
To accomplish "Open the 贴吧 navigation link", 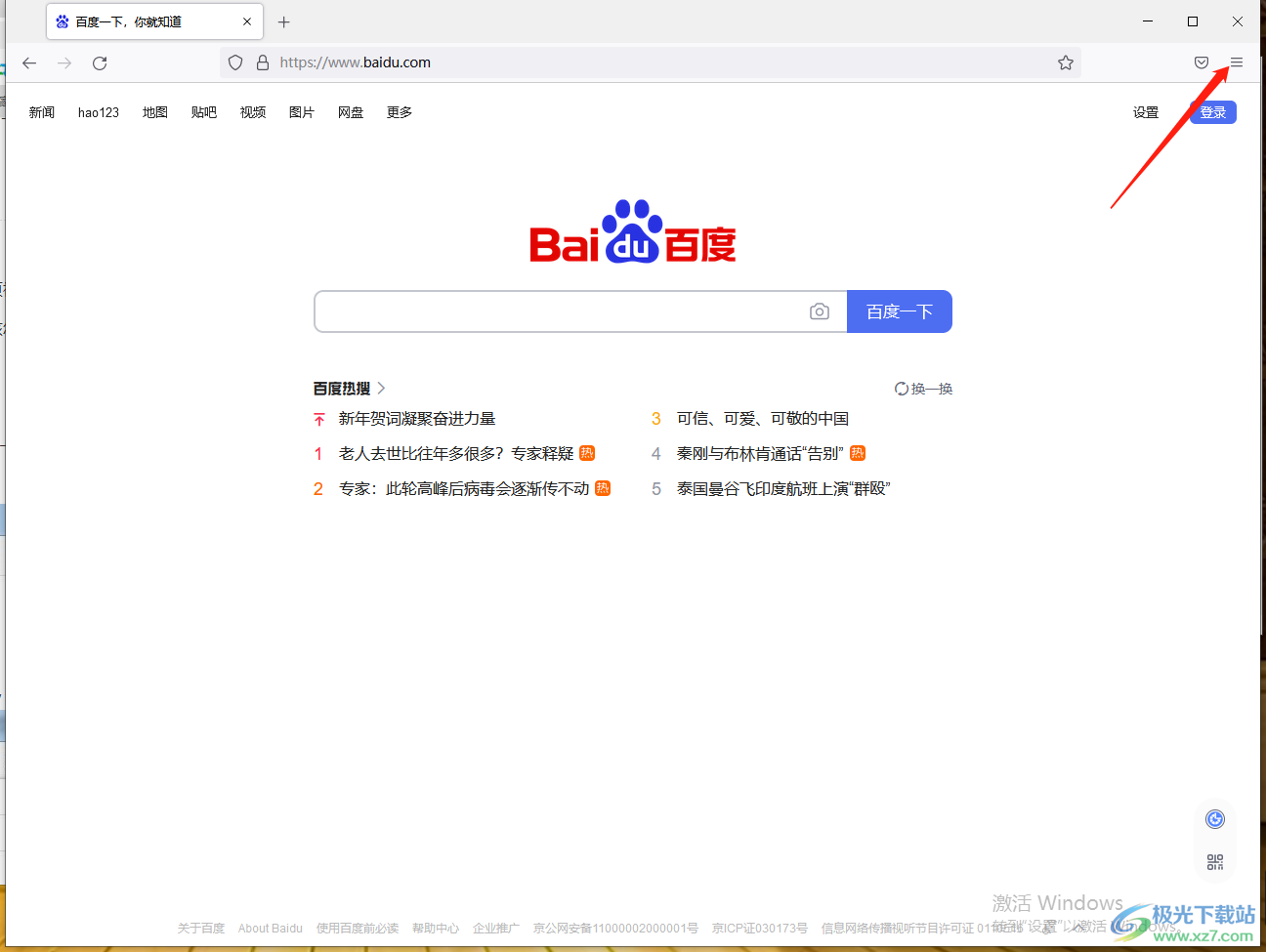I will click(x=204, y=112).
